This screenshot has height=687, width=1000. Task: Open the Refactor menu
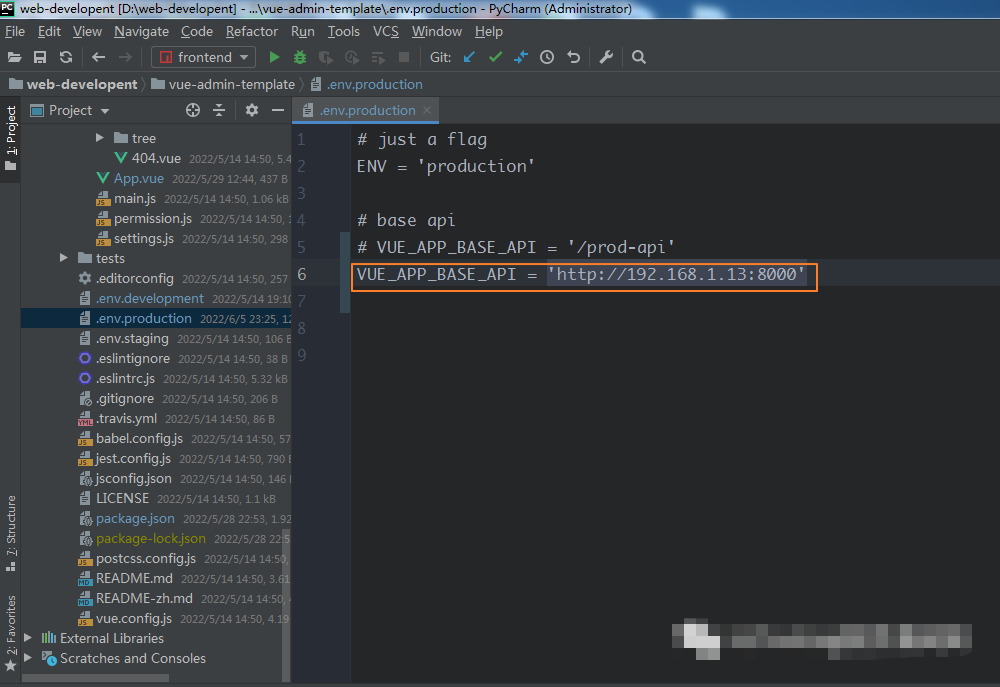(251, 31)
